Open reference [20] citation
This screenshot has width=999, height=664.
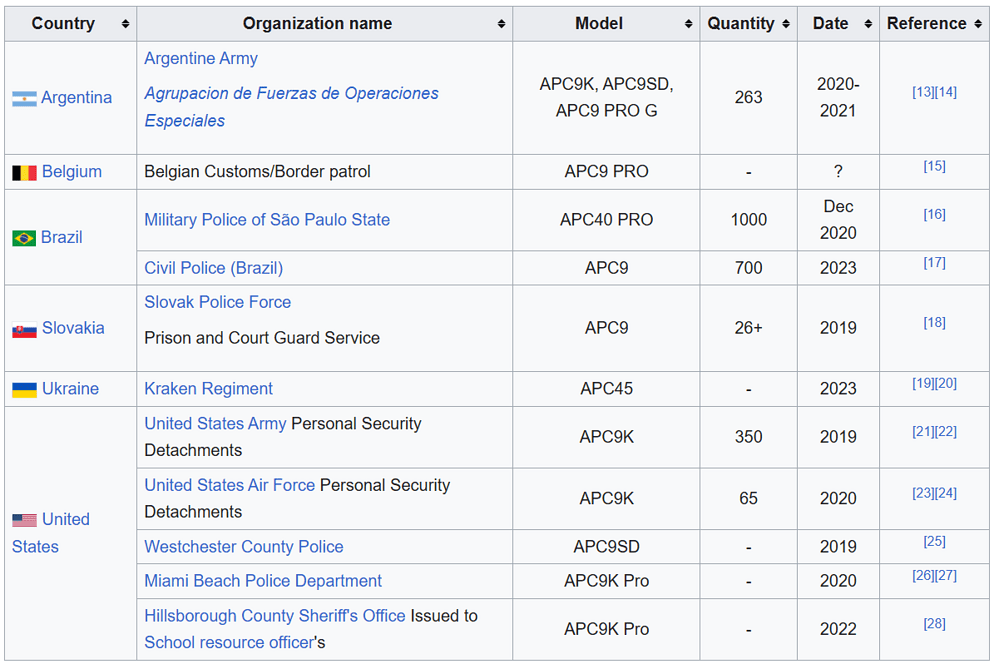point(946,384)
